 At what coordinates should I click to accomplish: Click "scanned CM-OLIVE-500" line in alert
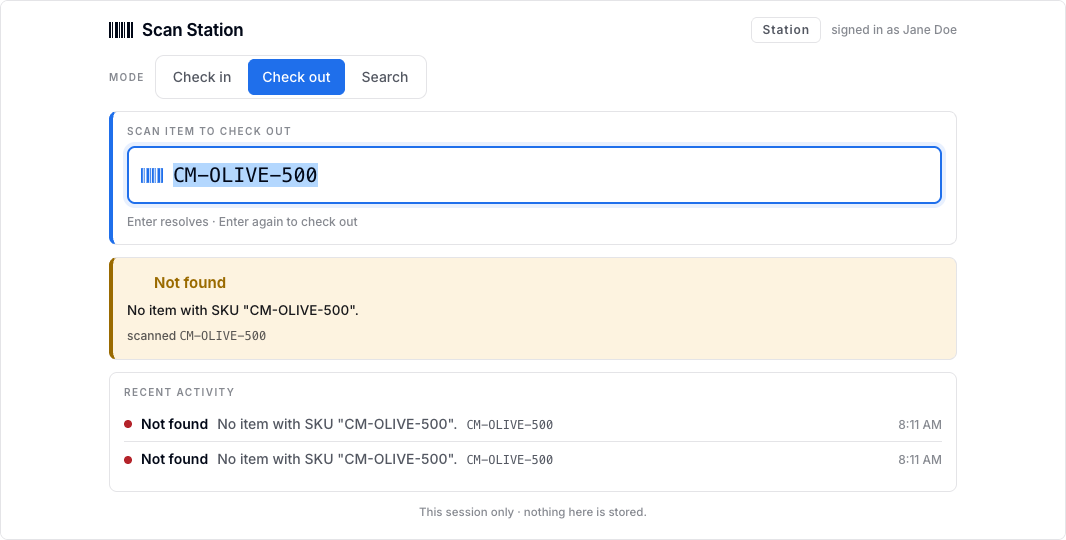[x=196, y=335]
